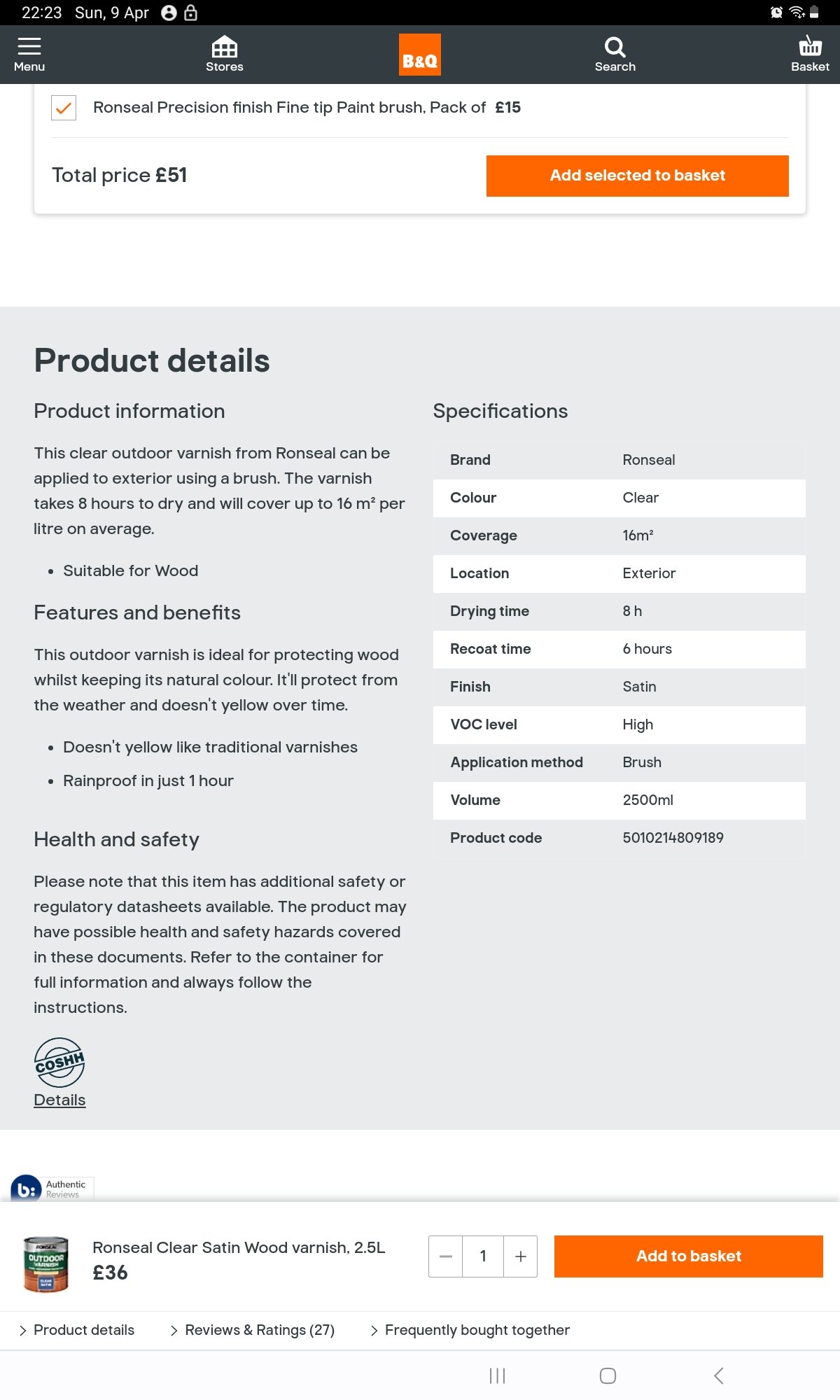This screenshot has height=1400, width=840.
Task: Tap the B&Q logo to go home
Action: (x=420, y=55)
